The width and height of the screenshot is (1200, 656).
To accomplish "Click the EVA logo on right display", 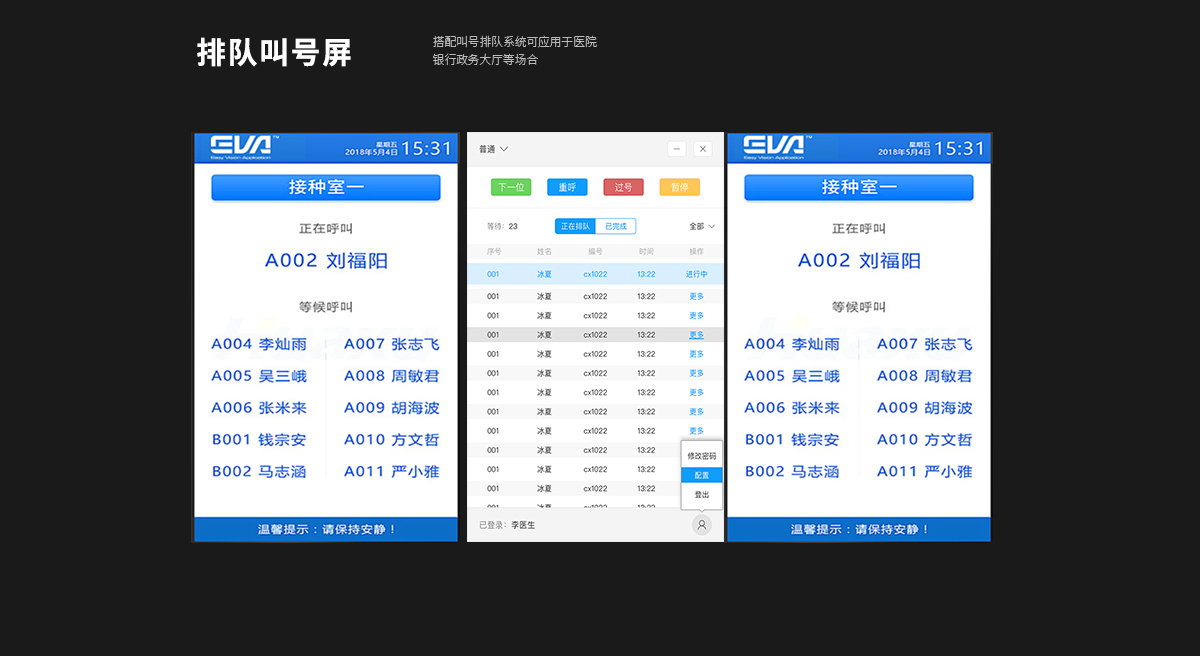I will (x=773, y=147).
